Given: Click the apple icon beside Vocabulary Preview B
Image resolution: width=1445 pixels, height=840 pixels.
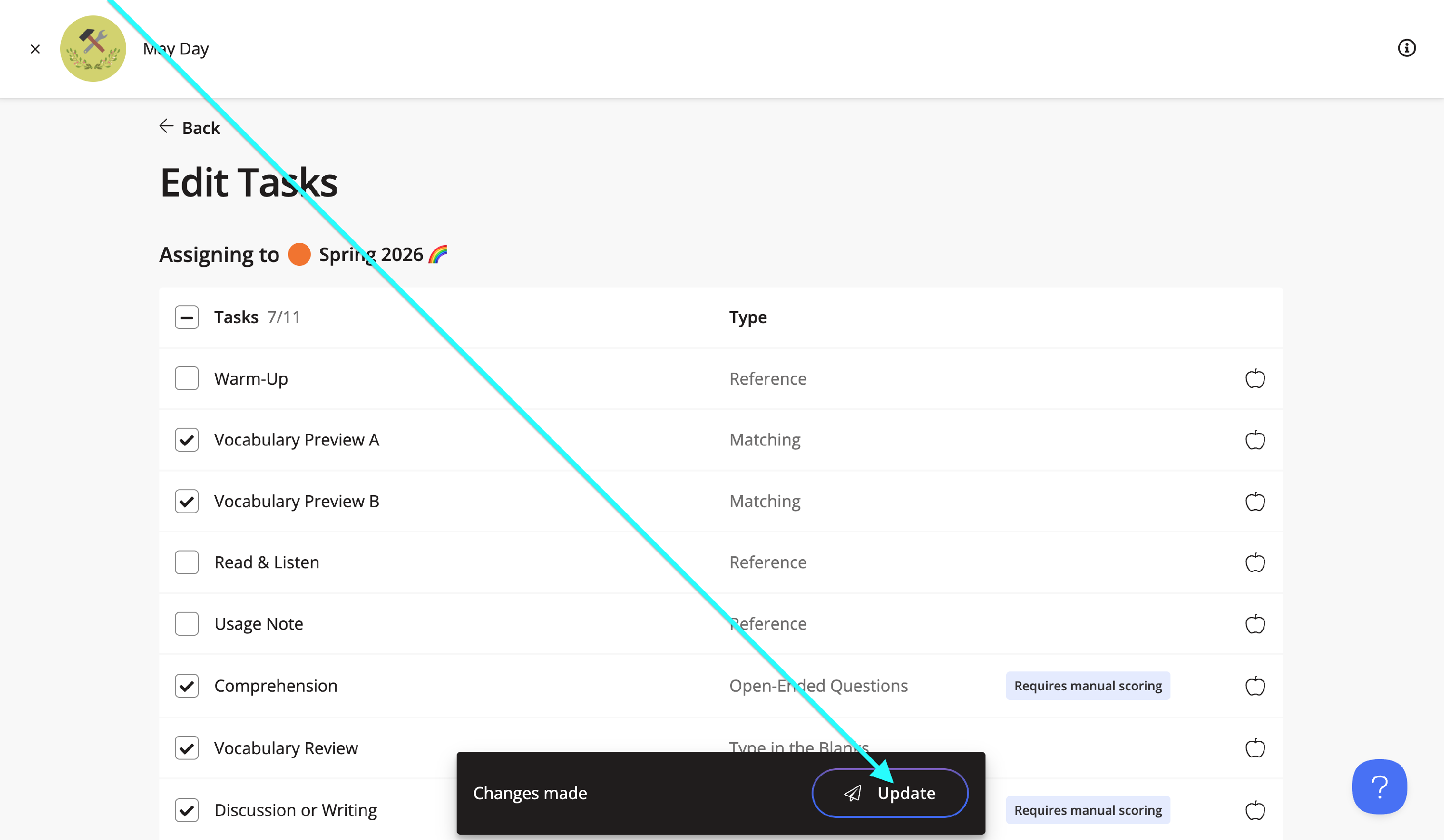Looking at the screenshot, I should pos(1255,502).
